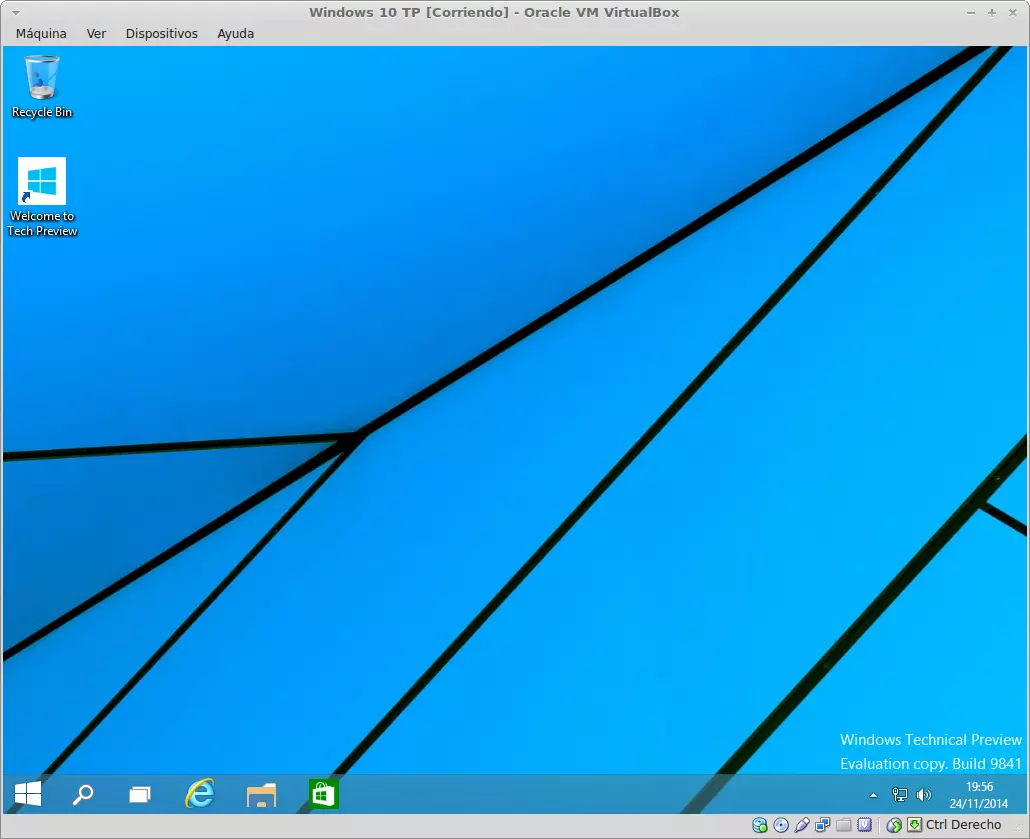Viewport: 1030px width, 839px height.
Task: Open the Windows Store taskbar icon
Action: point(324,795)
